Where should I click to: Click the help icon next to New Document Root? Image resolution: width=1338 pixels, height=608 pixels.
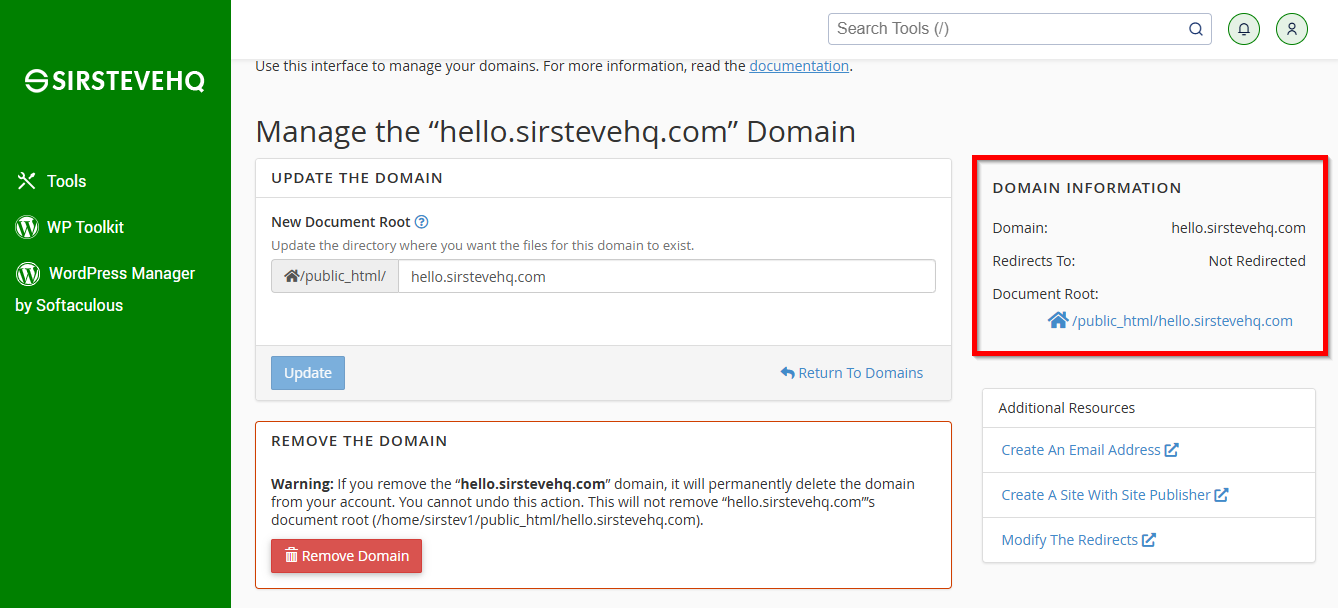(x=422, y=222)
